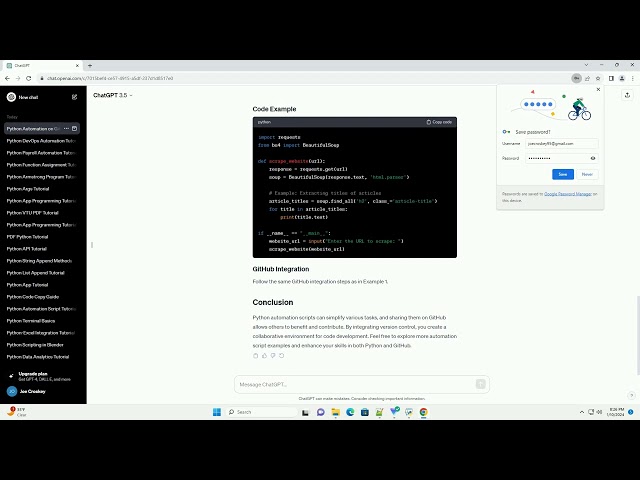Go forward in the browser
Image resolution: width=640 pixels, height=480 pixels.
coord(18,78)
